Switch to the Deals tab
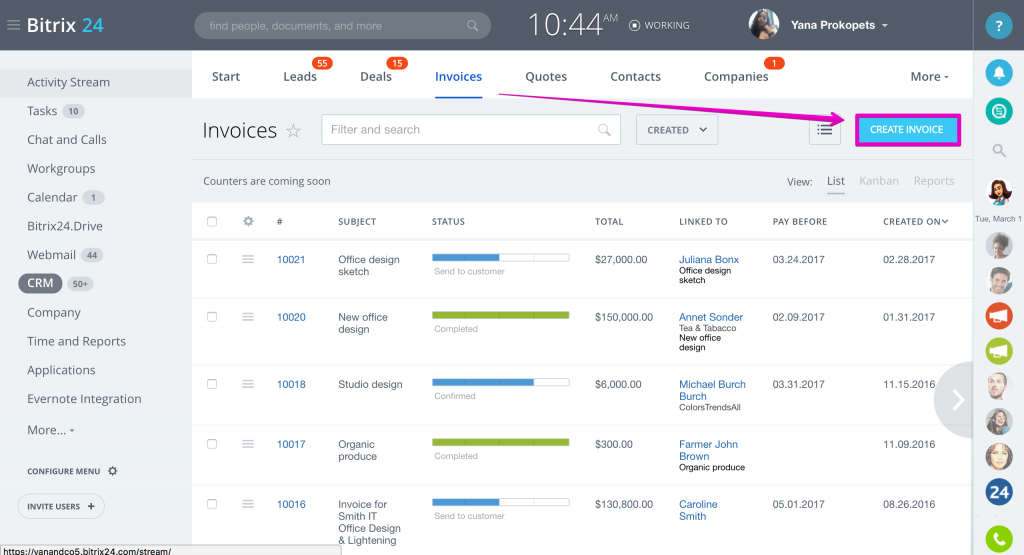Image resolution: width=1024 pixels, height=555 pixels. point(376,76)
